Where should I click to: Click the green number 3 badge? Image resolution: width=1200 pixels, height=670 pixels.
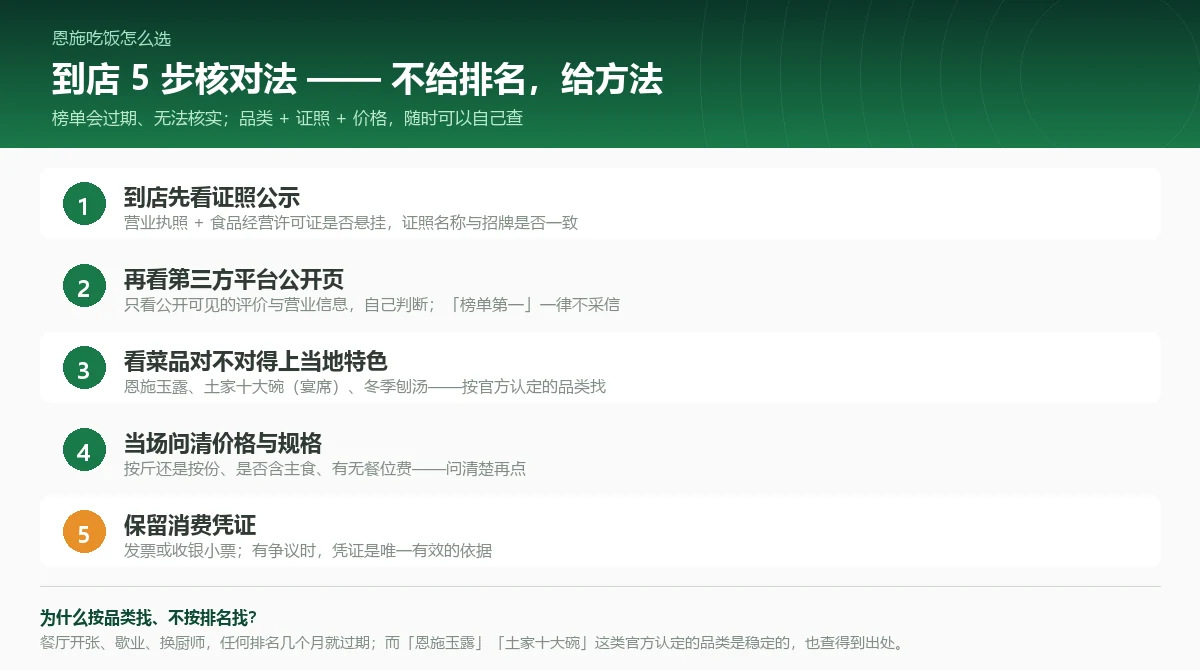tap(84, 369)
